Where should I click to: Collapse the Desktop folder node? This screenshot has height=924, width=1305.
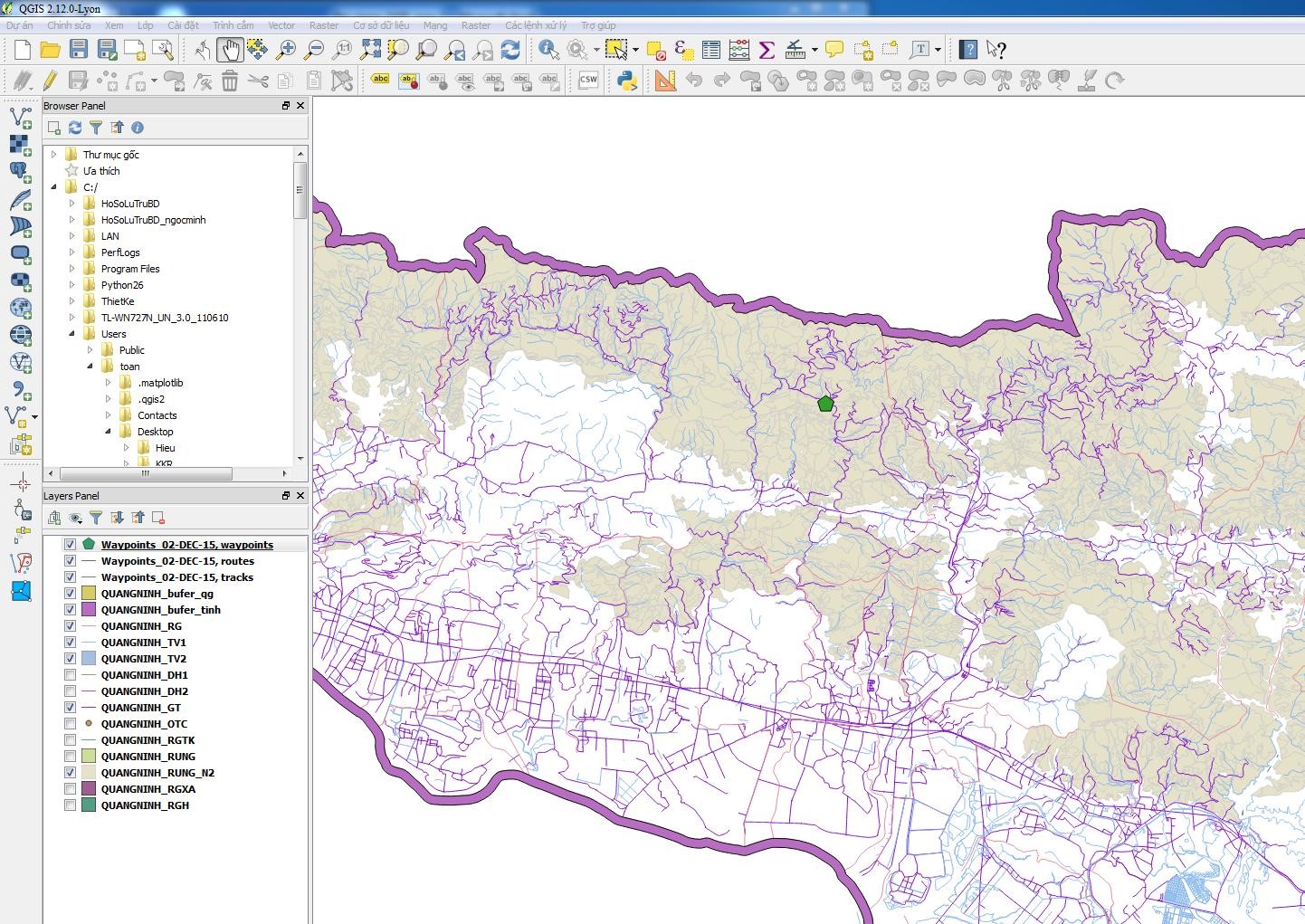click(108, 432)
